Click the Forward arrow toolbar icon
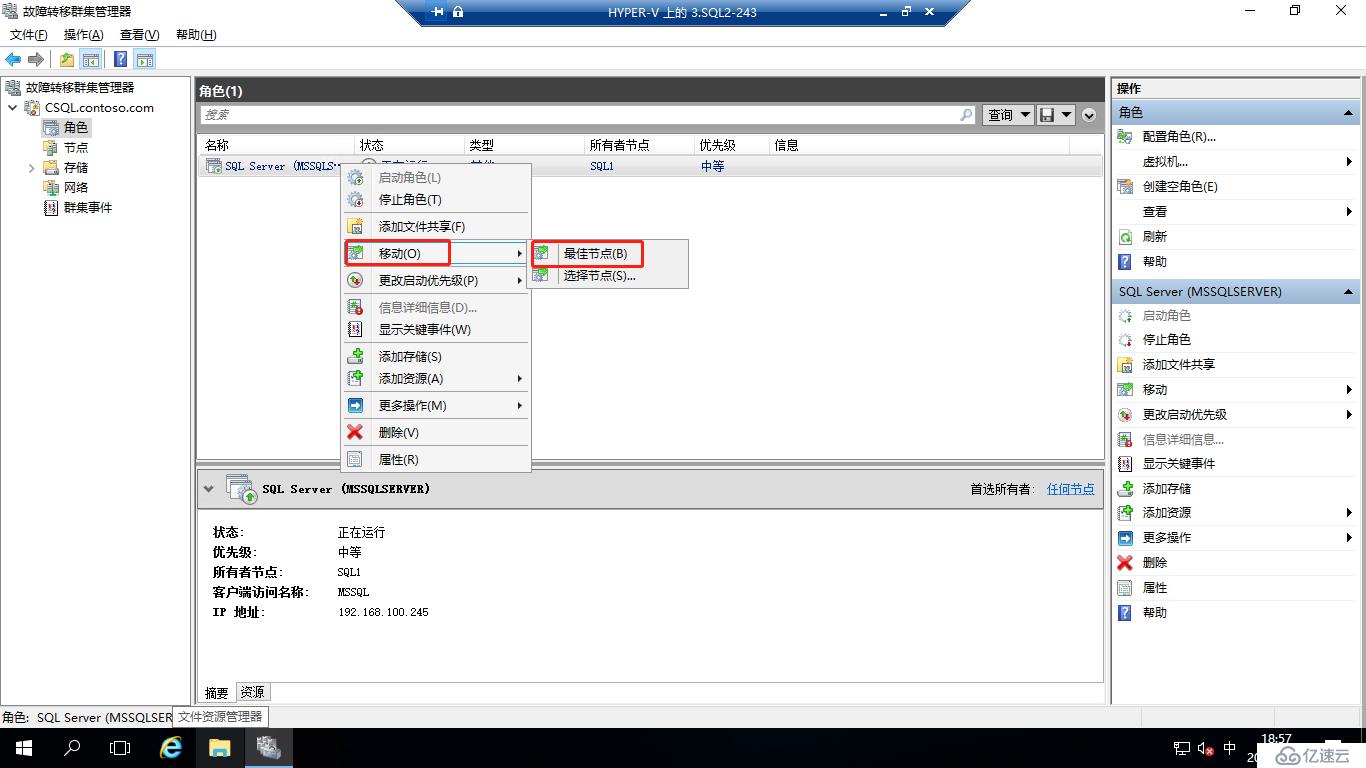This screenshot has width=1366, height=768. click(36, 60)
